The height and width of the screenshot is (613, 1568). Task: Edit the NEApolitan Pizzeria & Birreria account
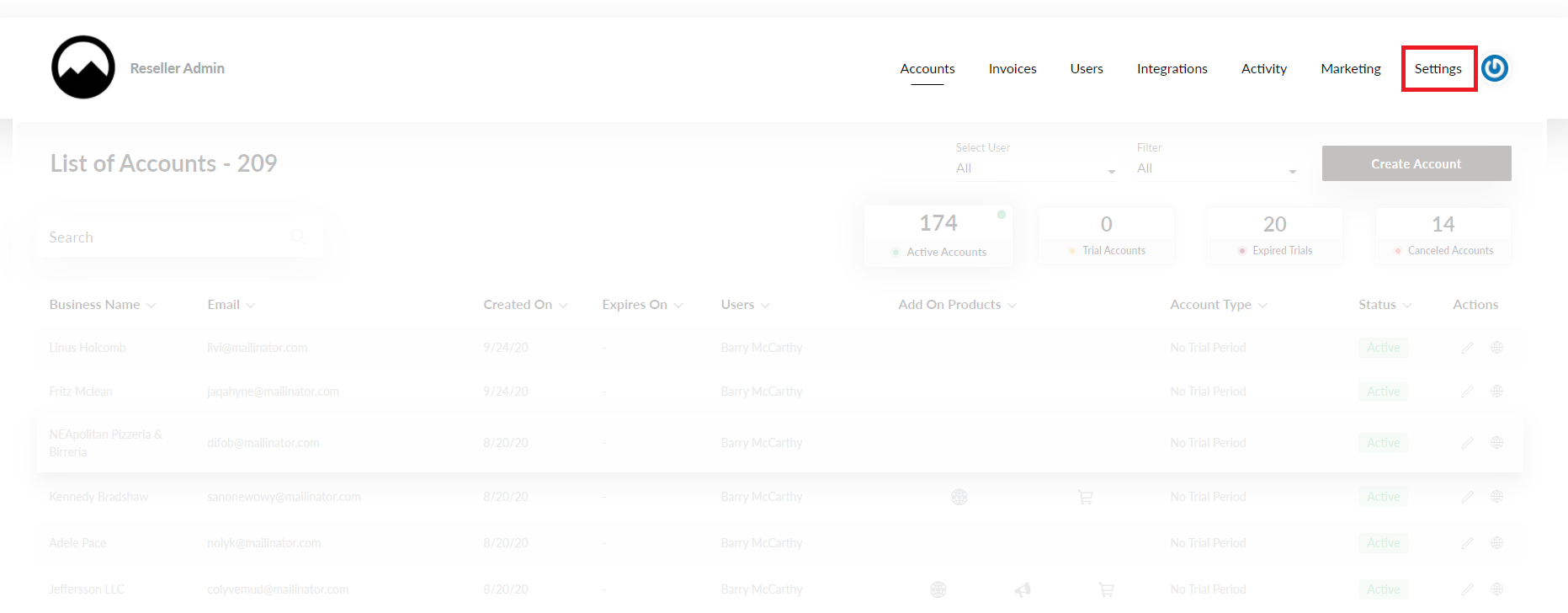click(x=1467, y=443)
